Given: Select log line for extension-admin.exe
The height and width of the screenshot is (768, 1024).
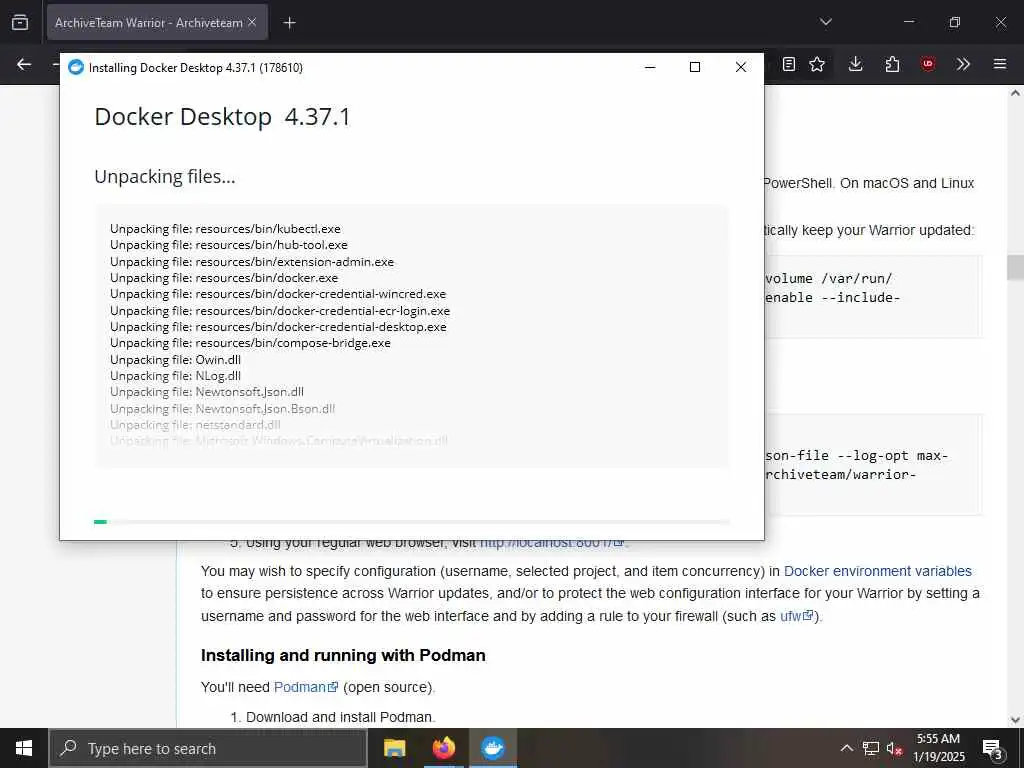Looking at the screenshot, I should tap(252, 261).
